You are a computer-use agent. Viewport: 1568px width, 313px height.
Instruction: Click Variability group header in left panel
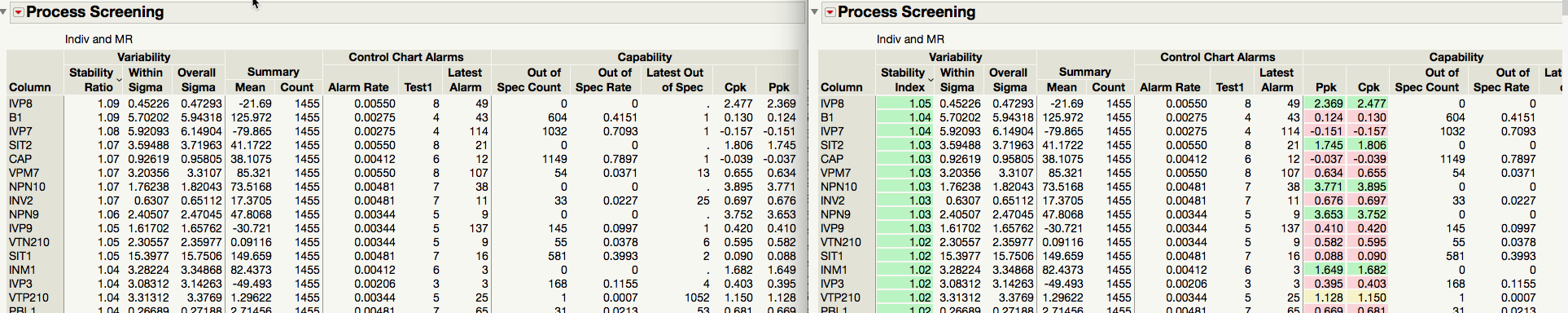click(x=143, y=57)
